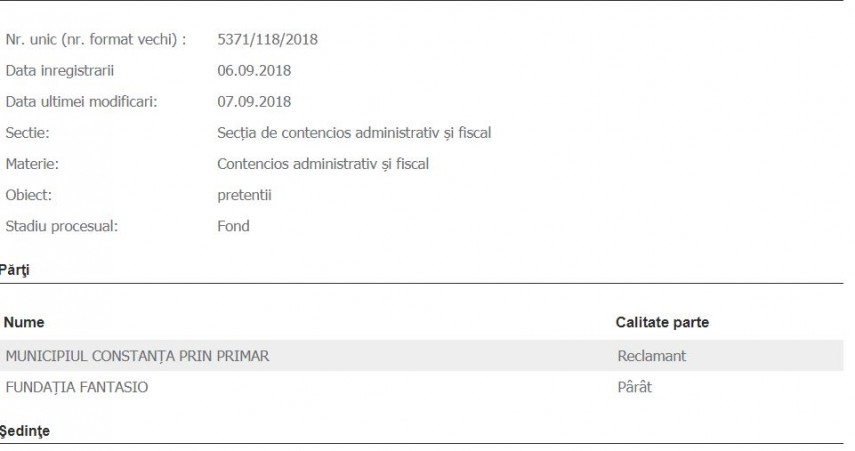Click the "Nr. unic (nr. format vechi)" label
855x451 pixels.
click(96, 40)
